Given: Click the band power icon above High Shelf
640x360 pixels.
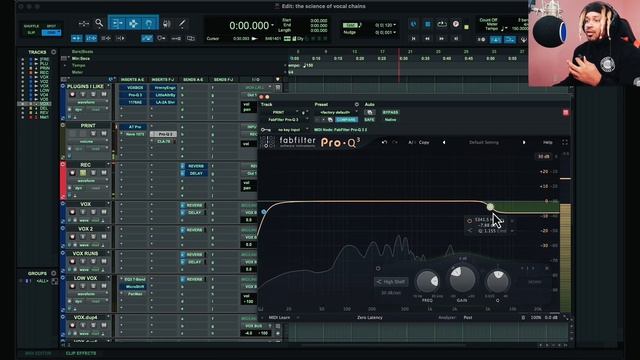Looking at the screenshot, I should [x=378, y=269].
